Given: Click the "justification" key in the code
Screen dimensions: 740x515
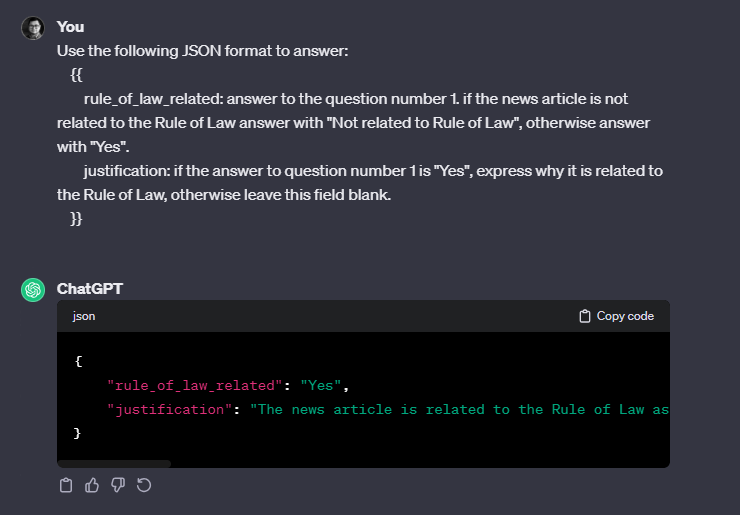Looking at the screenshot, I should [169, 409].
